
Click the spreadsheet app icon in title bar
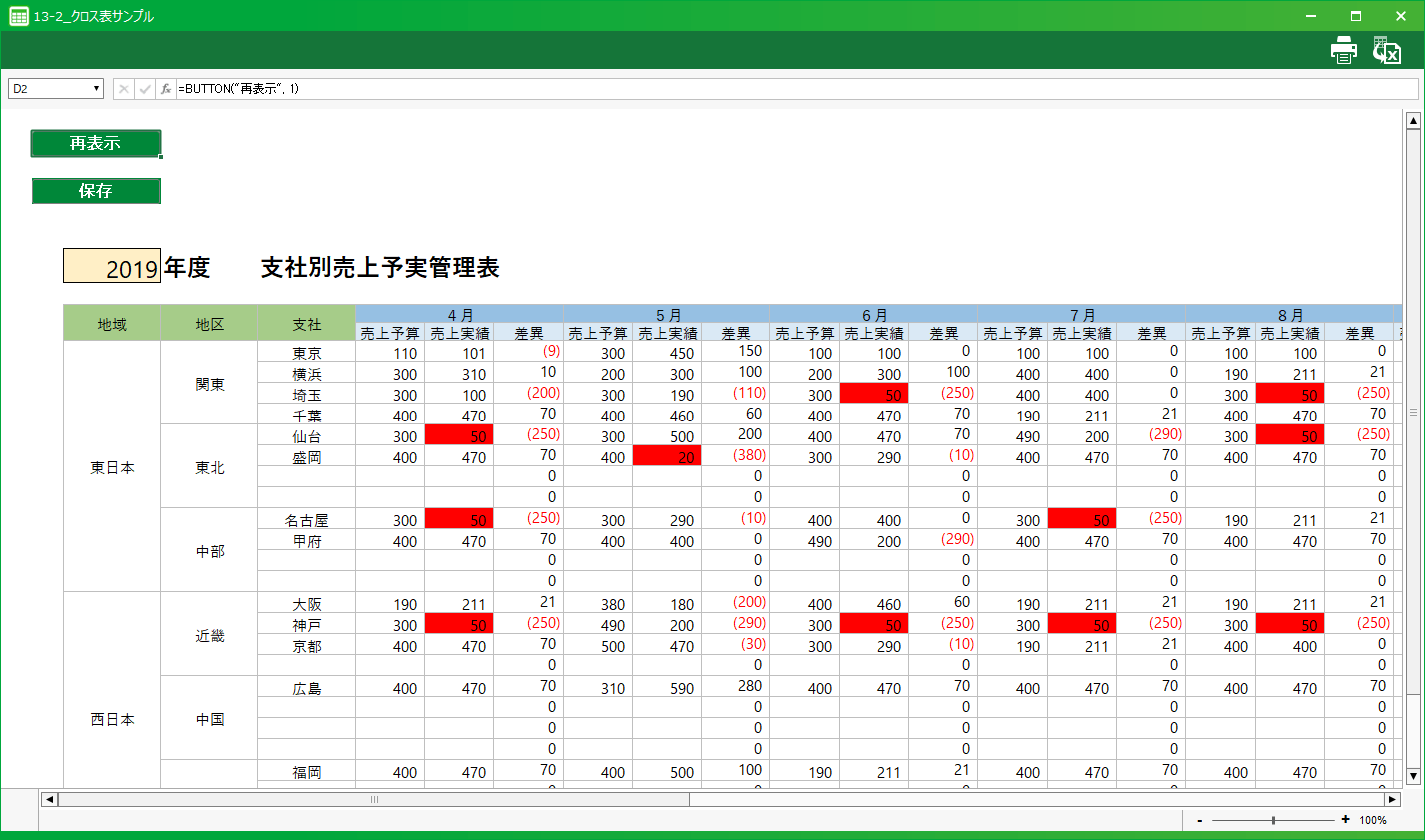coord(18,16)
